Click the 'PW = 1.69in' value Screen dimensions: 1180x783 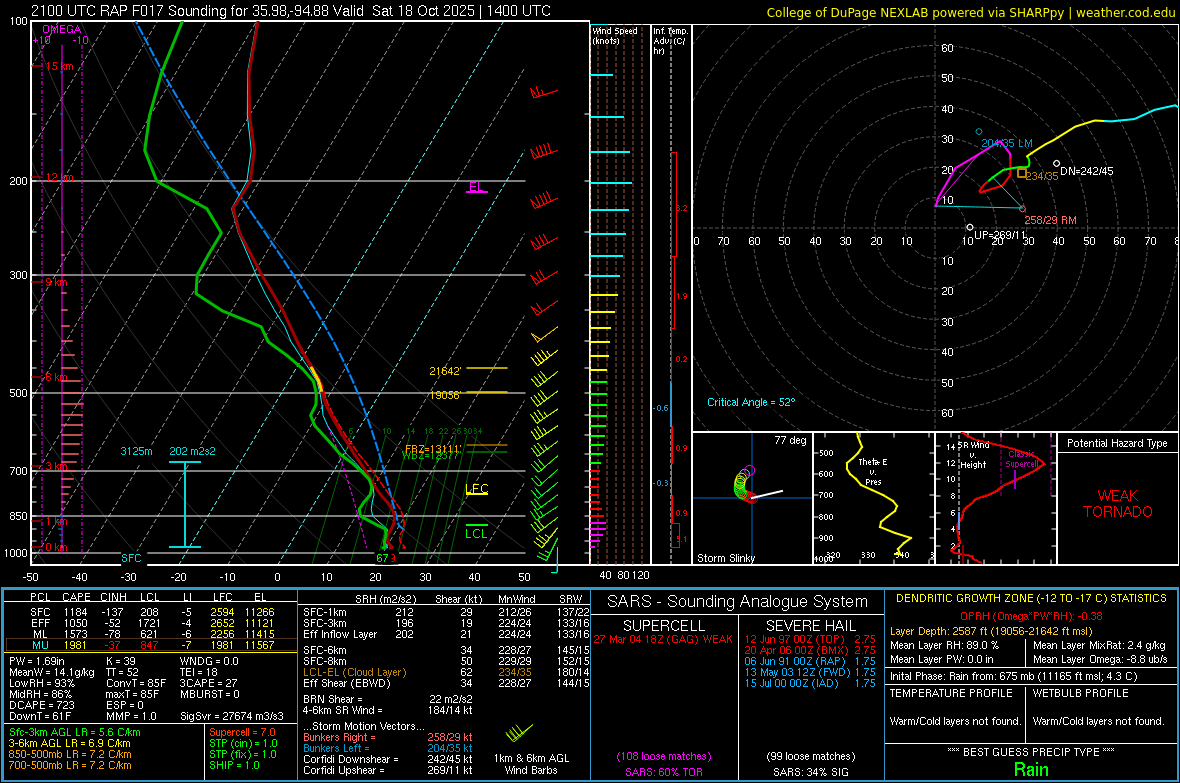pyautogui.click(x=38, y=661)
